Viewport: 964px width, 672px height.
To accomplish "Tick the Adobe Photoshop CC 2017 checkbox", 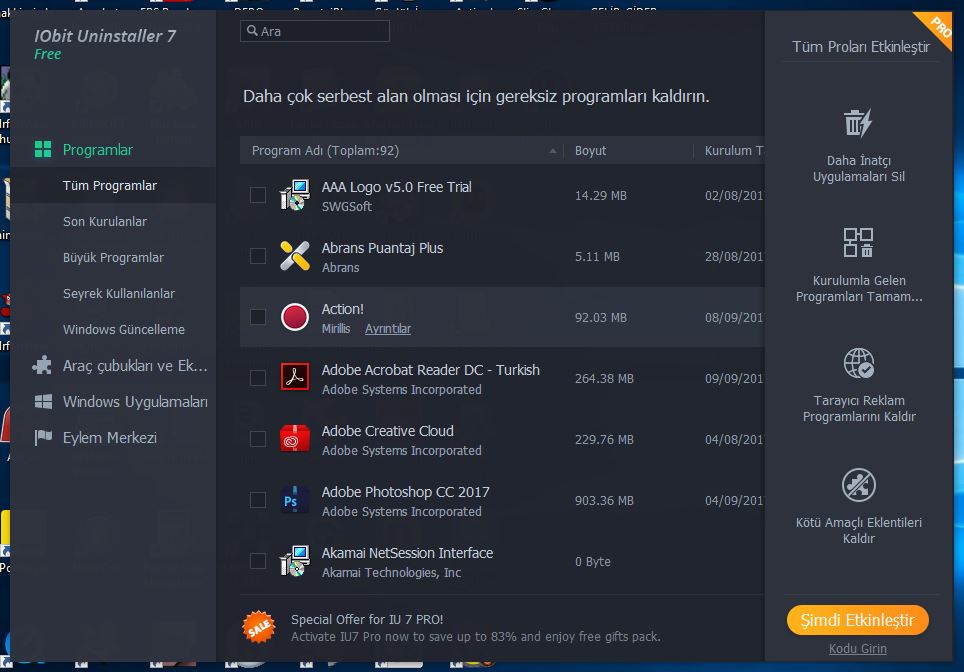I will point(258,500).
